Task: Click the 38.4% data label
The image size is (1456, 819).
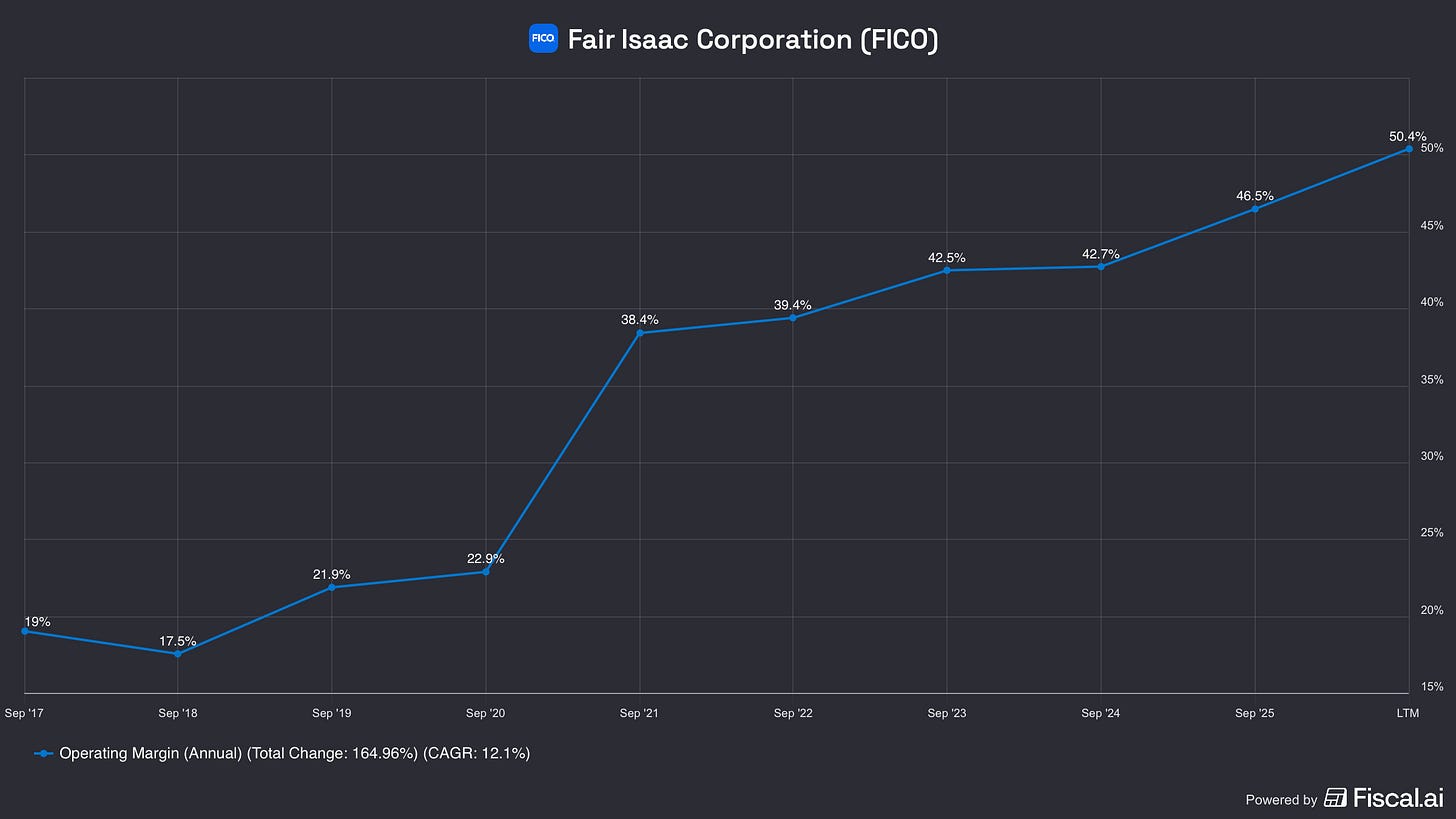Action: (640, 320)
